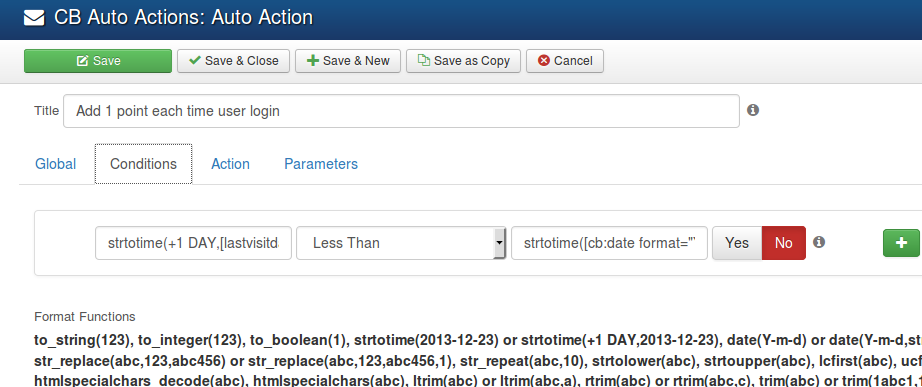Open the Action tab
922x387 pixels.
tap(230, 164)
